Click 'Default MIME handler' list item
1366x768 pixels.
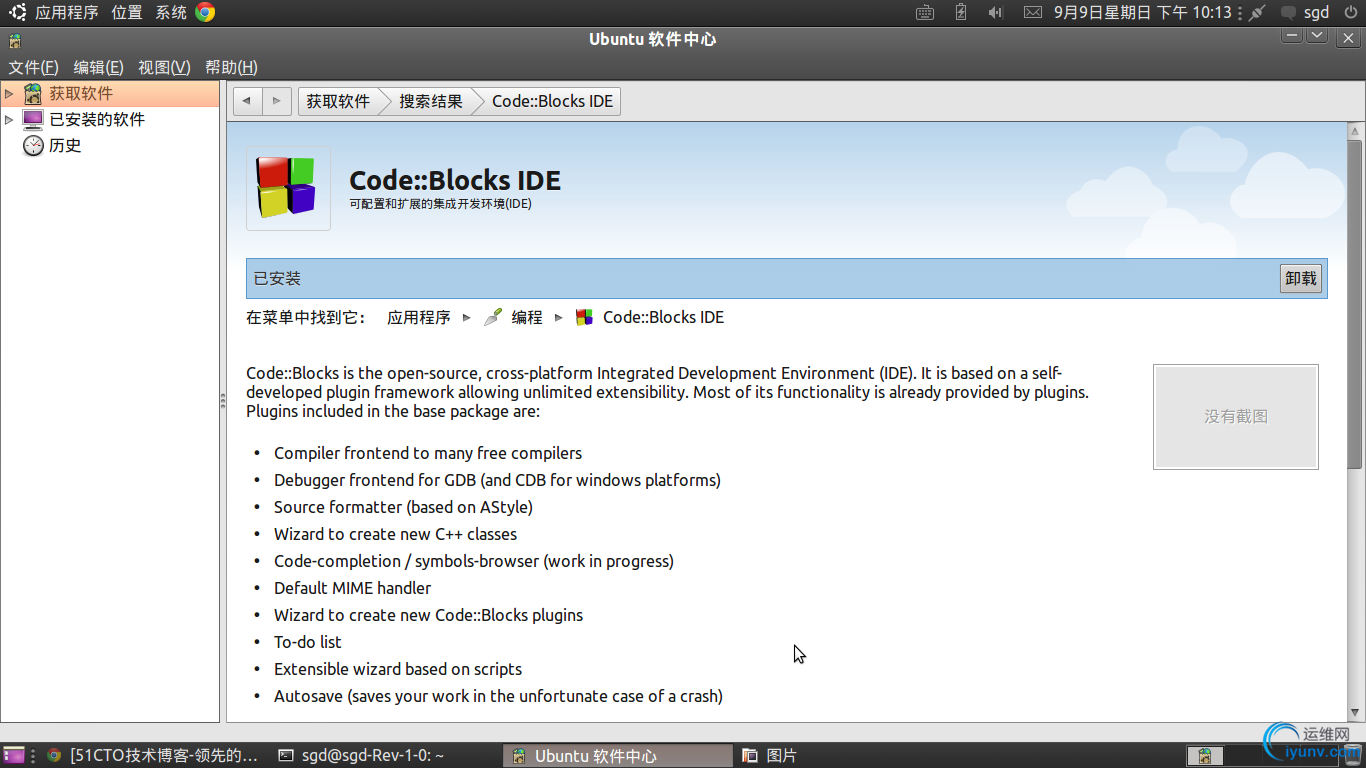click(x=353, y=588)
